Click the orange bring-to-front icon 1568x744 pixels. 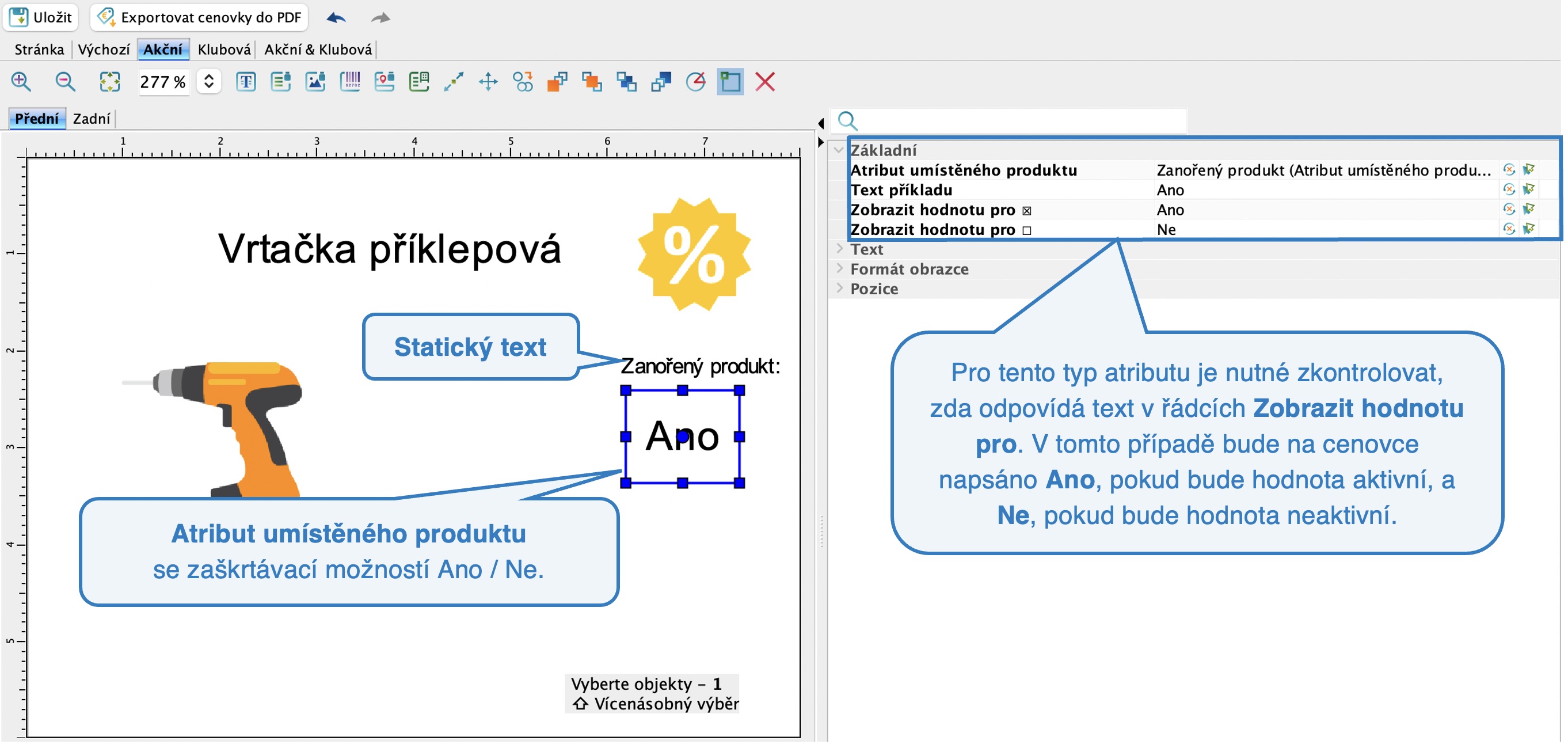[558, 82]
